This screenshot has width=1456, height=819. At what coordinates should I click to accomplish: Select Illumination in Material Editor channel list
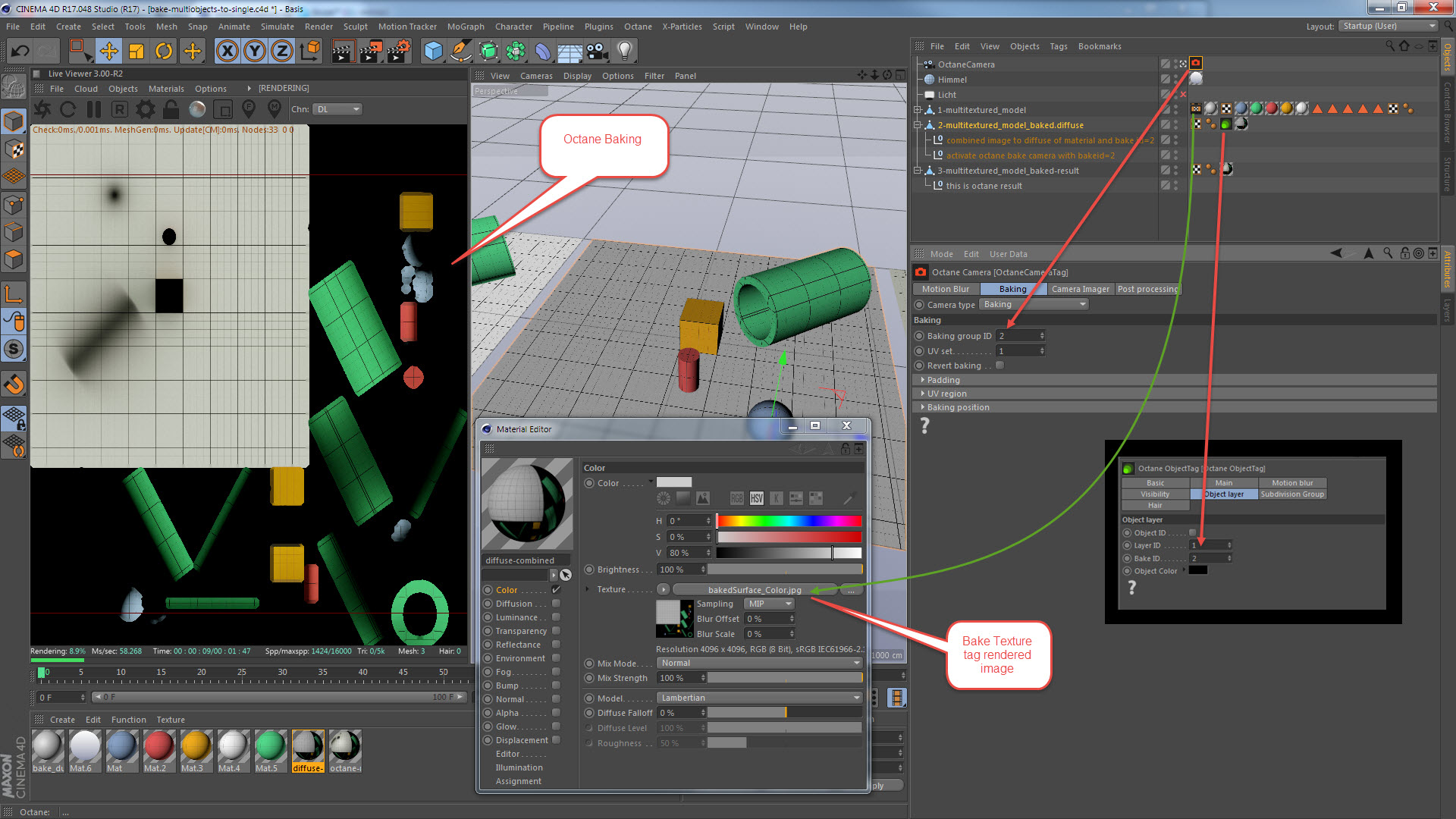[x=519, y=767]
